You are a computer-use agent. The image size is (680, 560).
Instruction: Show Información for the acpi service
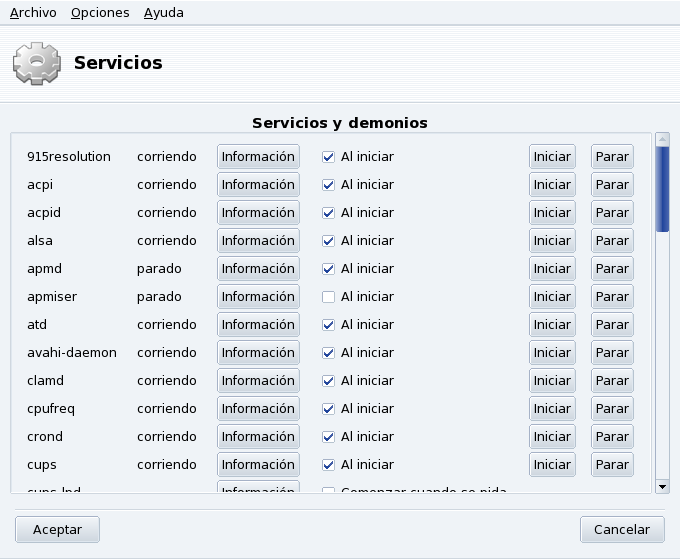pyautogui.click(x=258, y=185)
